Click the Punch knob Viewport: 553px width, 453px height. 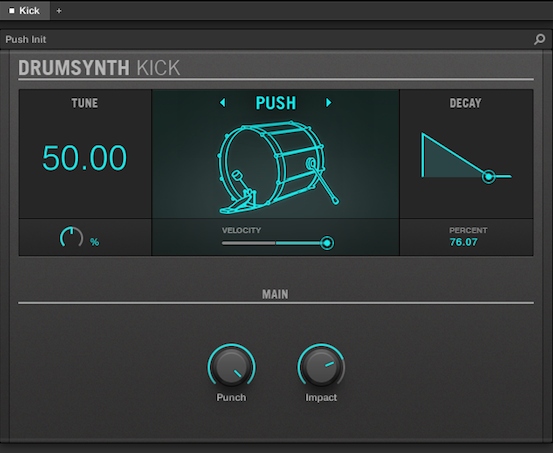231,366
